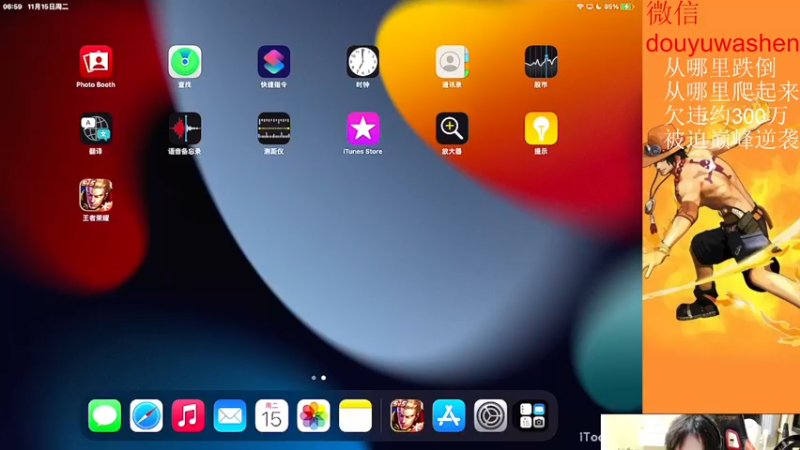Click the streamer webcam thumbnail
Screen dimensions: 800x450
tap(700, 432)
